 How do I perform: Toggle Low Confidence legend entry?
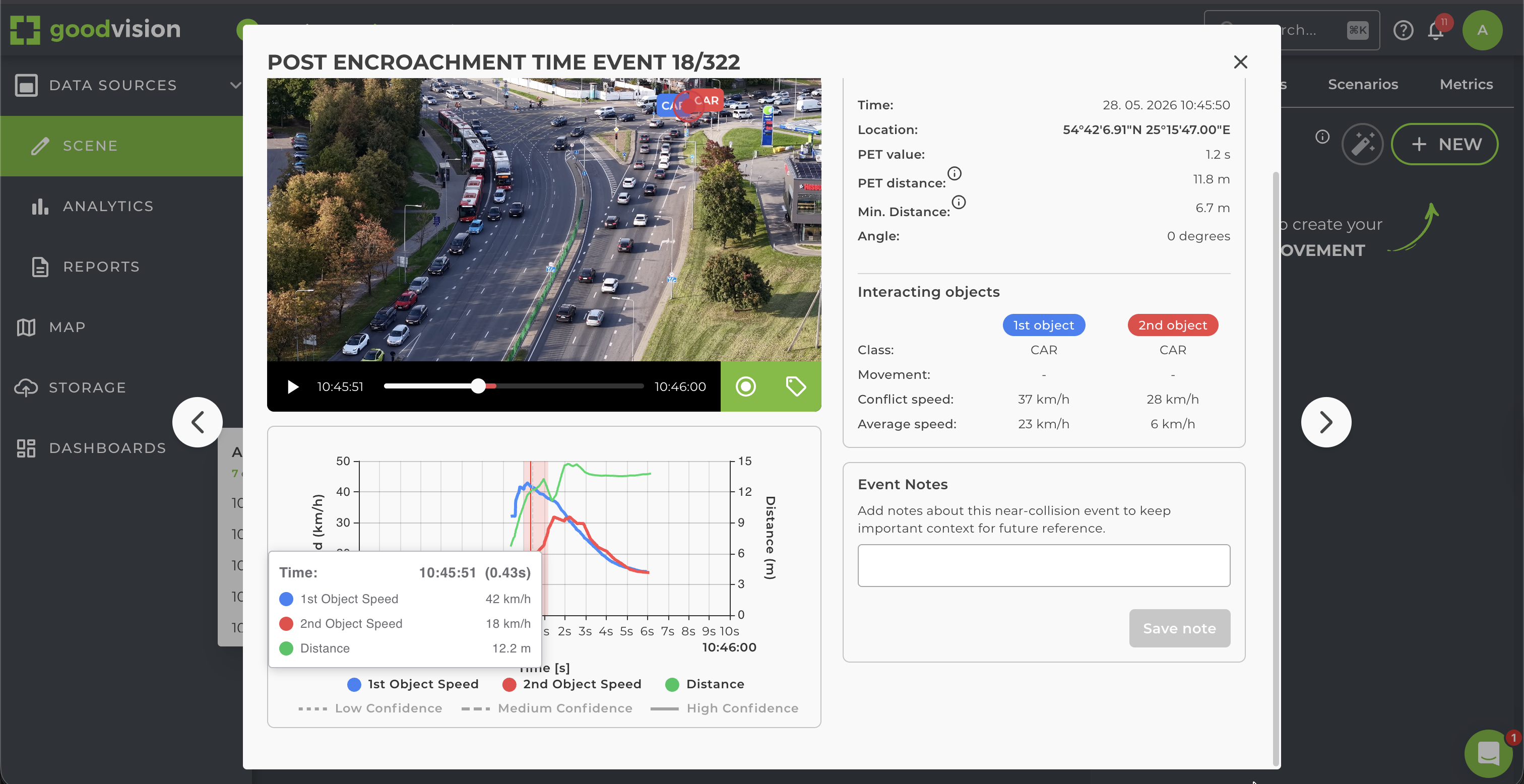pos(370,709)
